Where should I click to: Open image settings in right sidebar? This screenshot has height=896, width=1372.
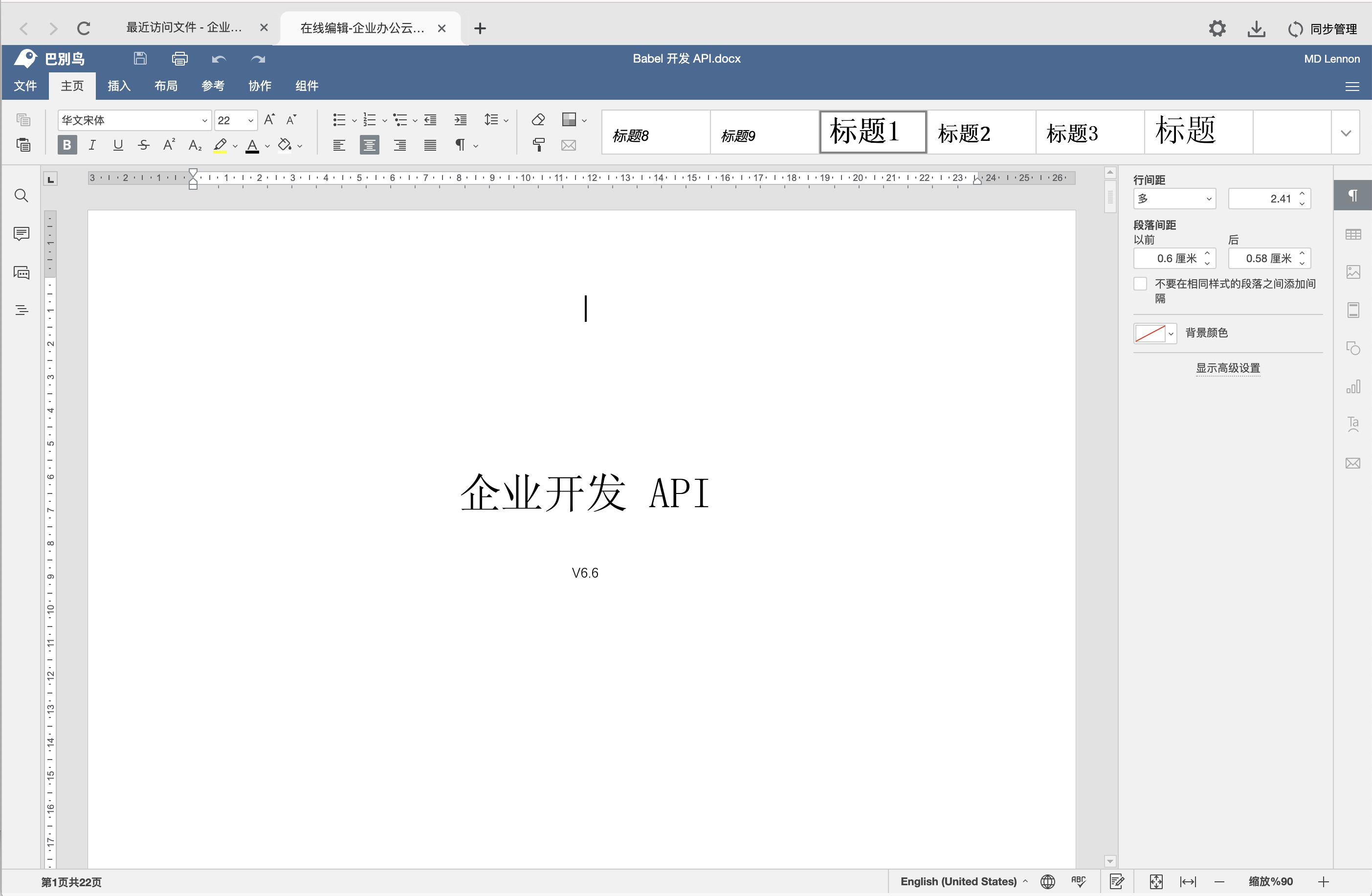[1353, 272]
